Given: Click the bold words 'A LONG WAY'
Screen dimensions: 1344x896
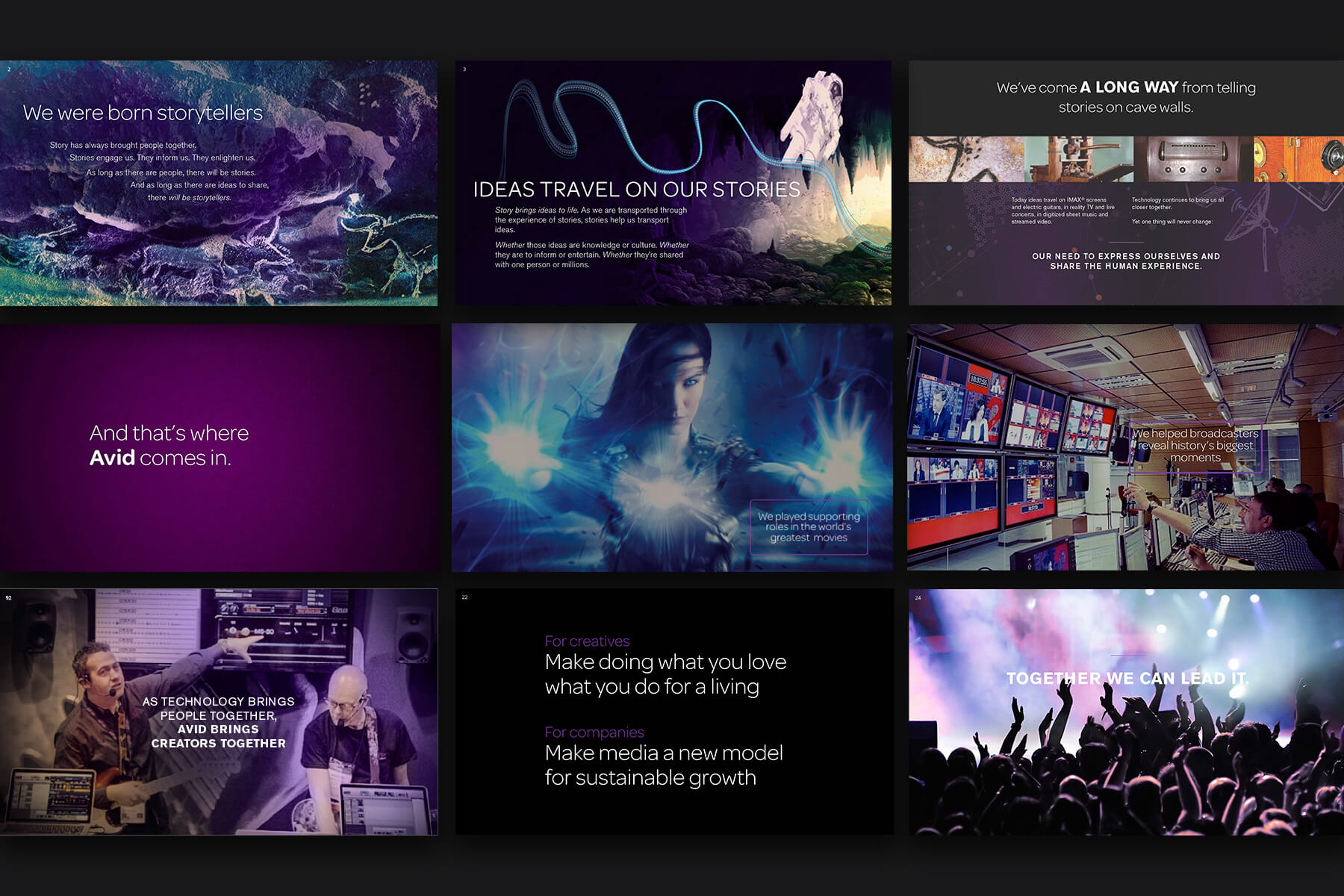Looking at the screenshot, I should click(x=1129, y=87).
